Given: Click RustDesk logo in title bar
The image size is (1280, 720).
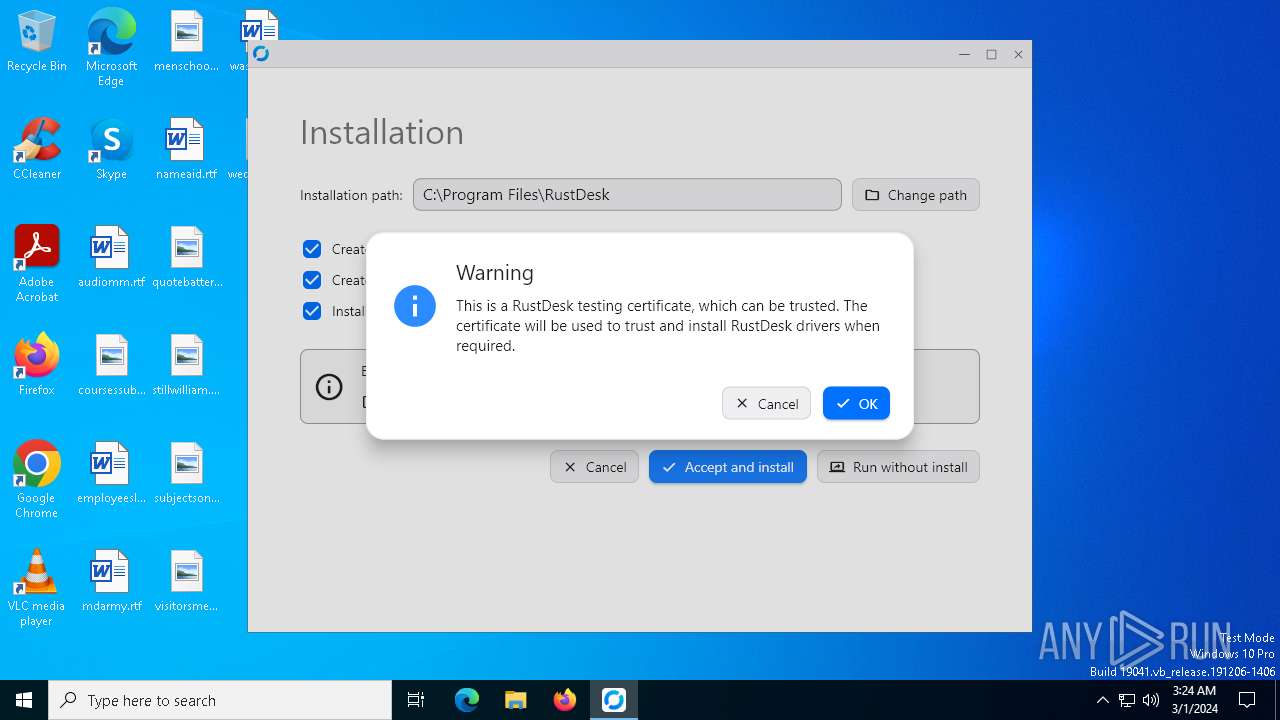Looking at the screenshot, I should 261,54.
